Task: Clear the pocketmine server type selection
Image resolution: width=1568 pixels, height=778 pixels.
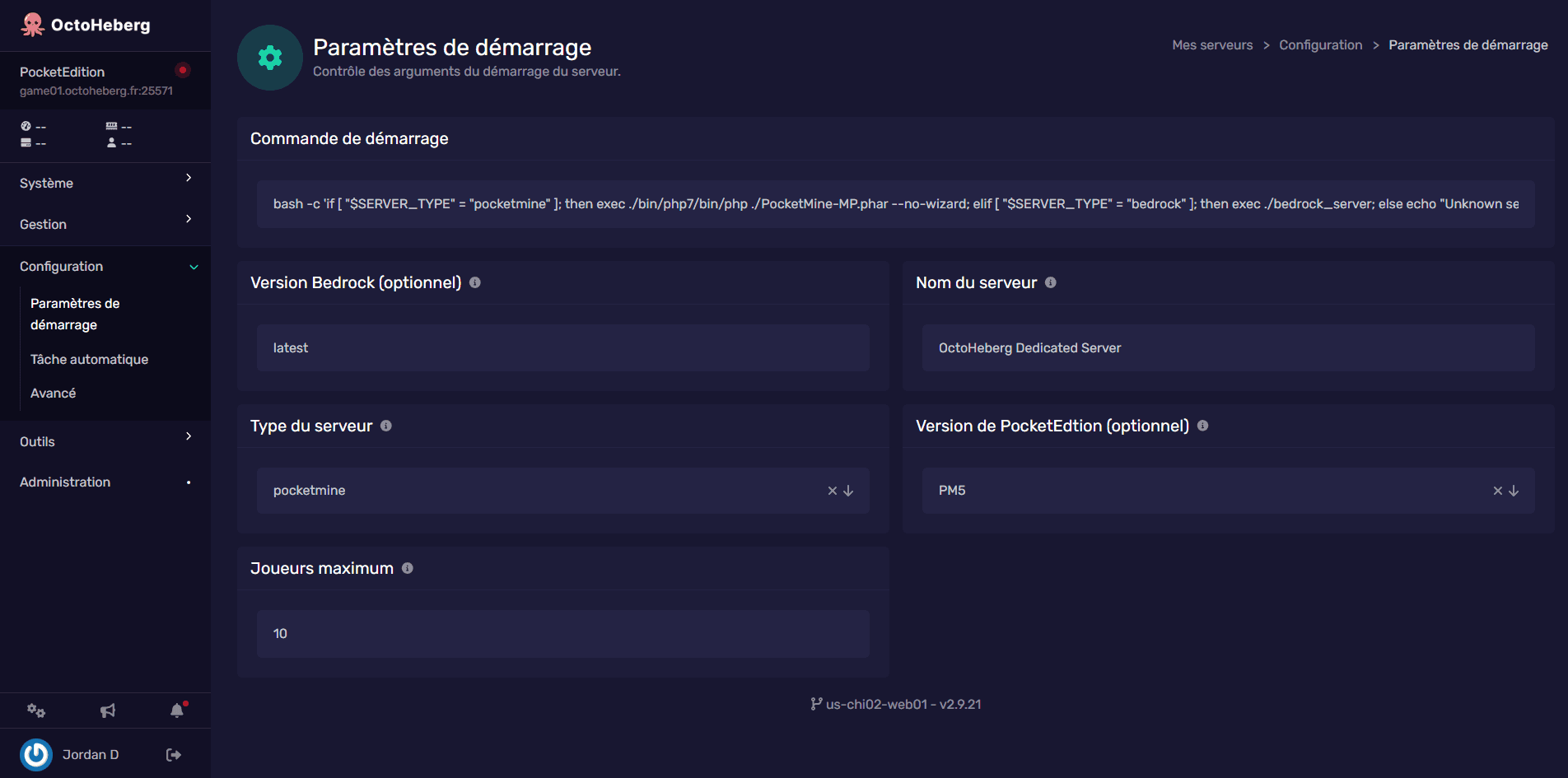Action: tap(833, 491)
